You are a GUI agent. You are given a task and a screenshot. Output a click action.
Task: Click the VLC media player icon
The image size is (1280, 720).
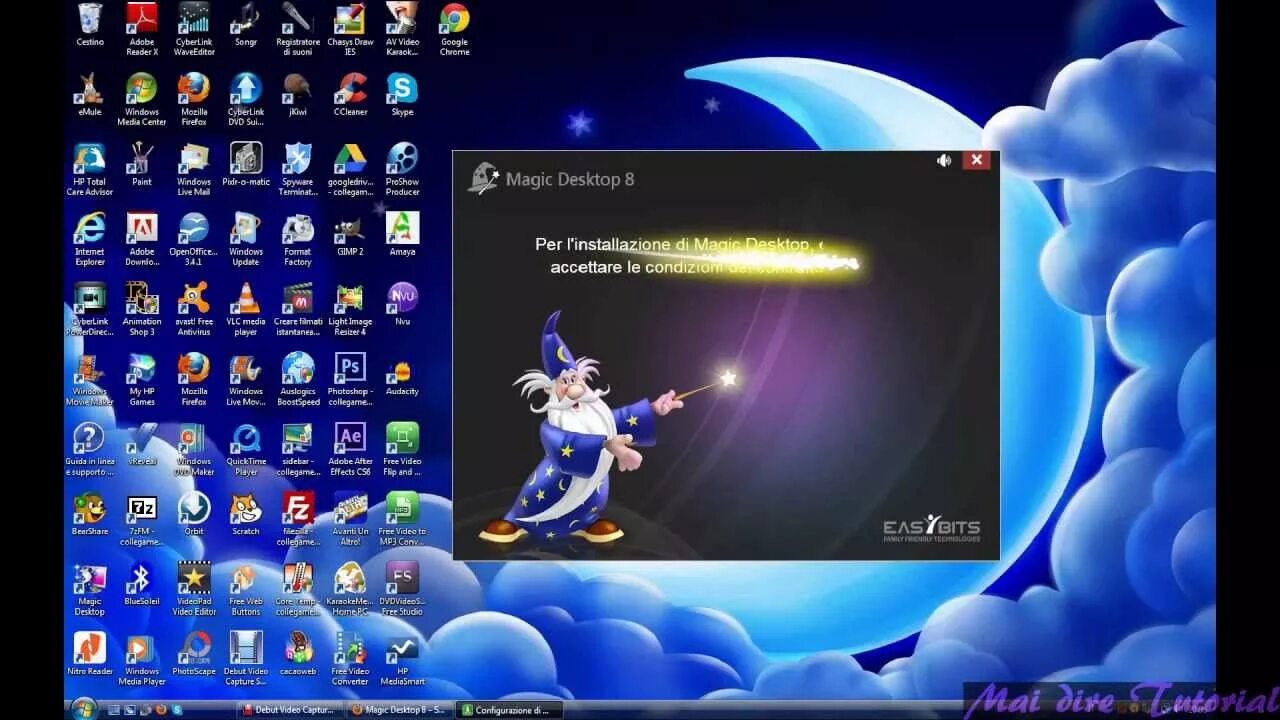coord(246,308)
